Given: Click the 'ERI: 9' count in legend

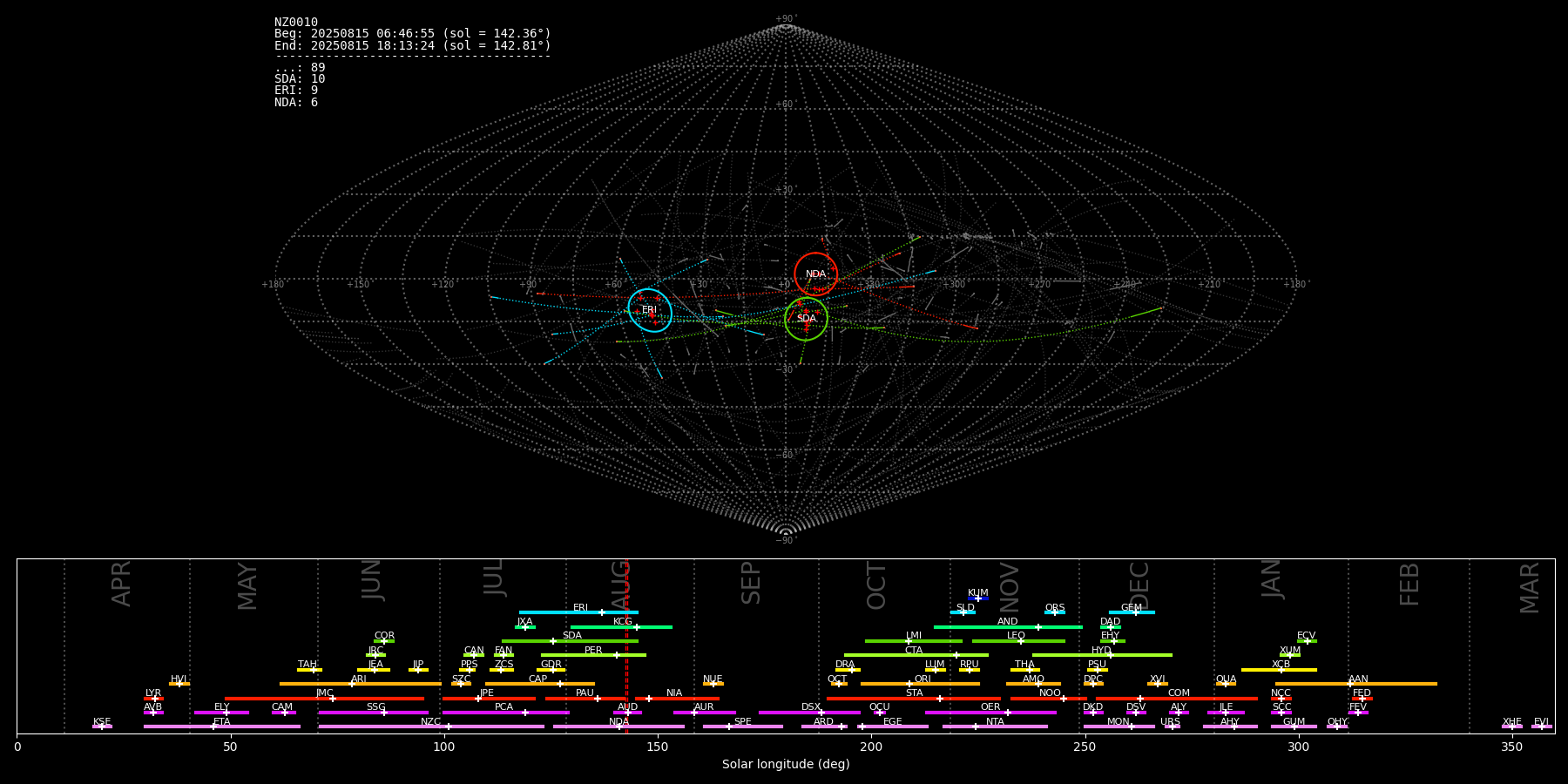Looking at the screenshot, I should pos(296,91).
